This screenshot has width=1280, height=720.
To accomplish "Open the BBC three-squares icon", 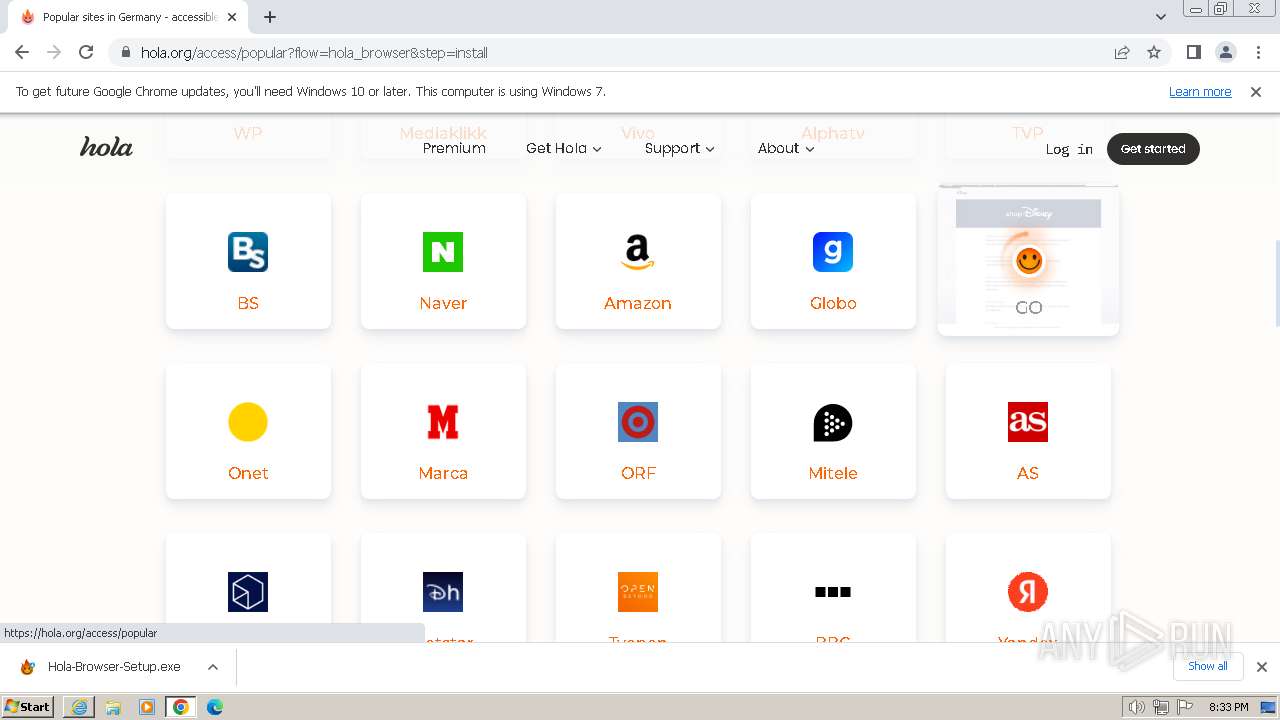I will point(833,592).
